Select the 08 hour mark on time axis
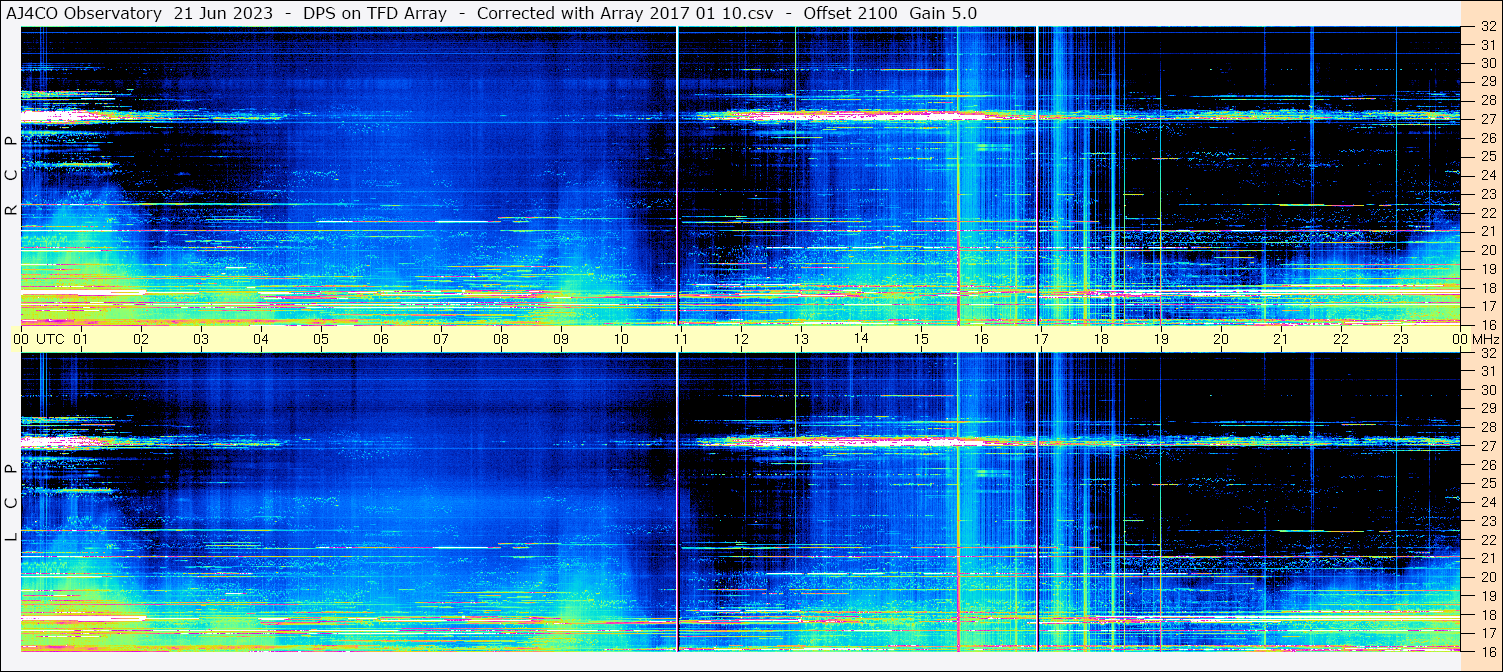This screenshot has width=1503, height=672. (501, 339)
